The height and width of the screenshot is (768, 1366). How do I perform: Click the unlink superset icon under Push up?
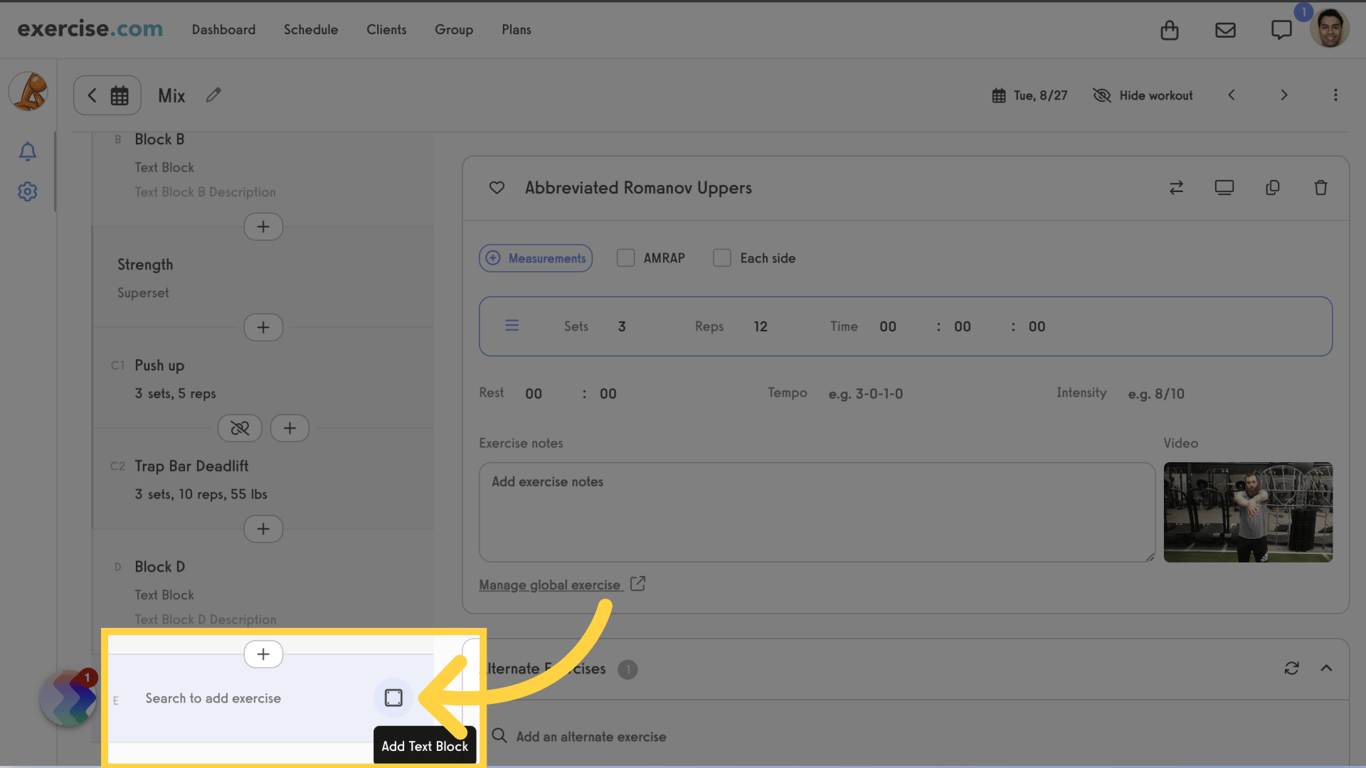click(x=239, y=427)
